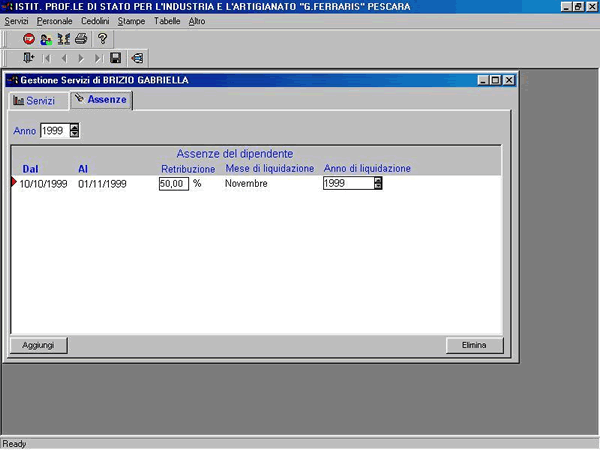Click the red round stop icon in toolbar
This screenshot has height=450, width=600.
coord(29,39)
